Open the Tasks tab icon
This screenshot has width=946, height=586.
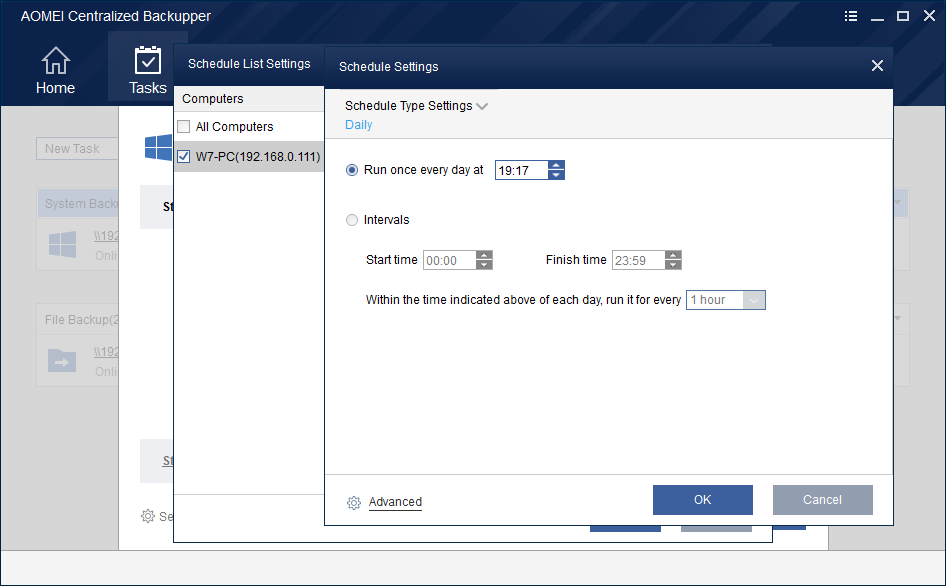coord(147,60)
